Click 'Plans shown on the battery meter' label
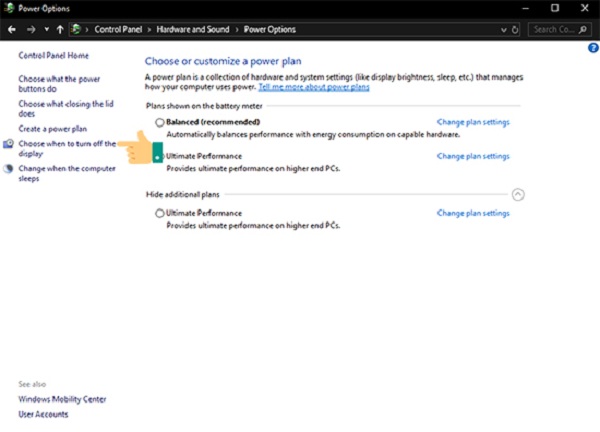This screenshot has height=432, width=600. (204, 106)
